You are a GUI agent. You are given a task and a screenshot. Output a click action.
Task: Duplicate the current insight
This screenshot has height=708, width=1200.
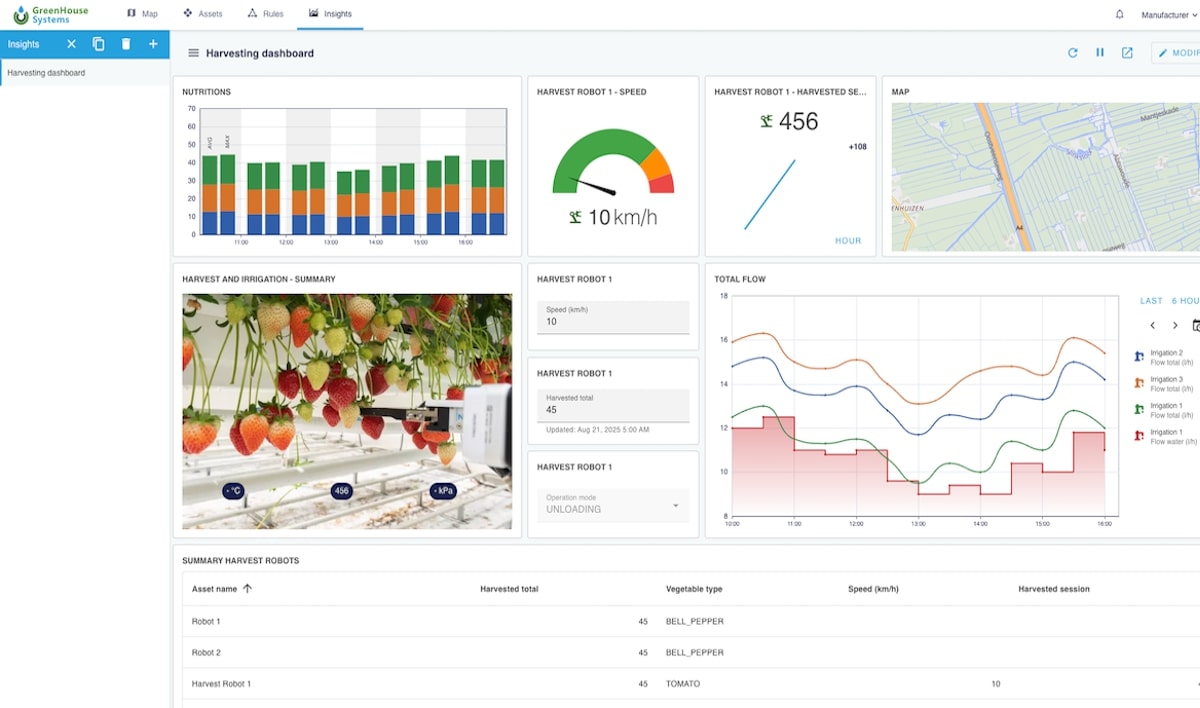tap(97, 44)
